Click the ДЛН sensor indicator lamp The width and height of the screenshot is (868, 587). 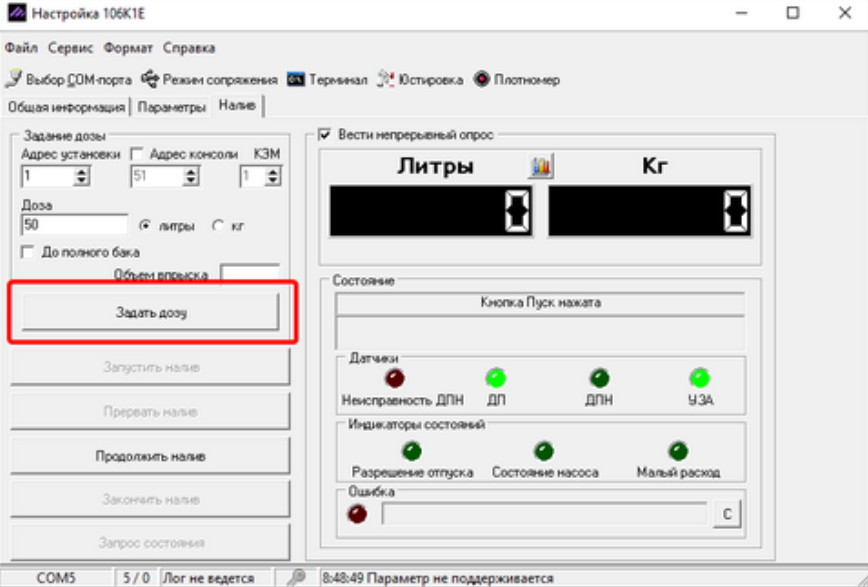tap(599, 378)
